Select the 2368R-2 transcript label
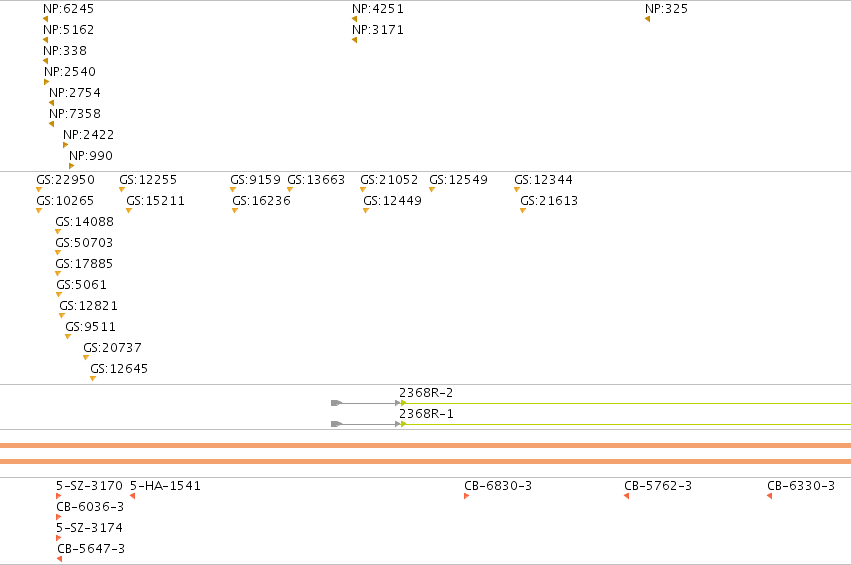This screenshot has height=565, width=851. coord(426,393)
